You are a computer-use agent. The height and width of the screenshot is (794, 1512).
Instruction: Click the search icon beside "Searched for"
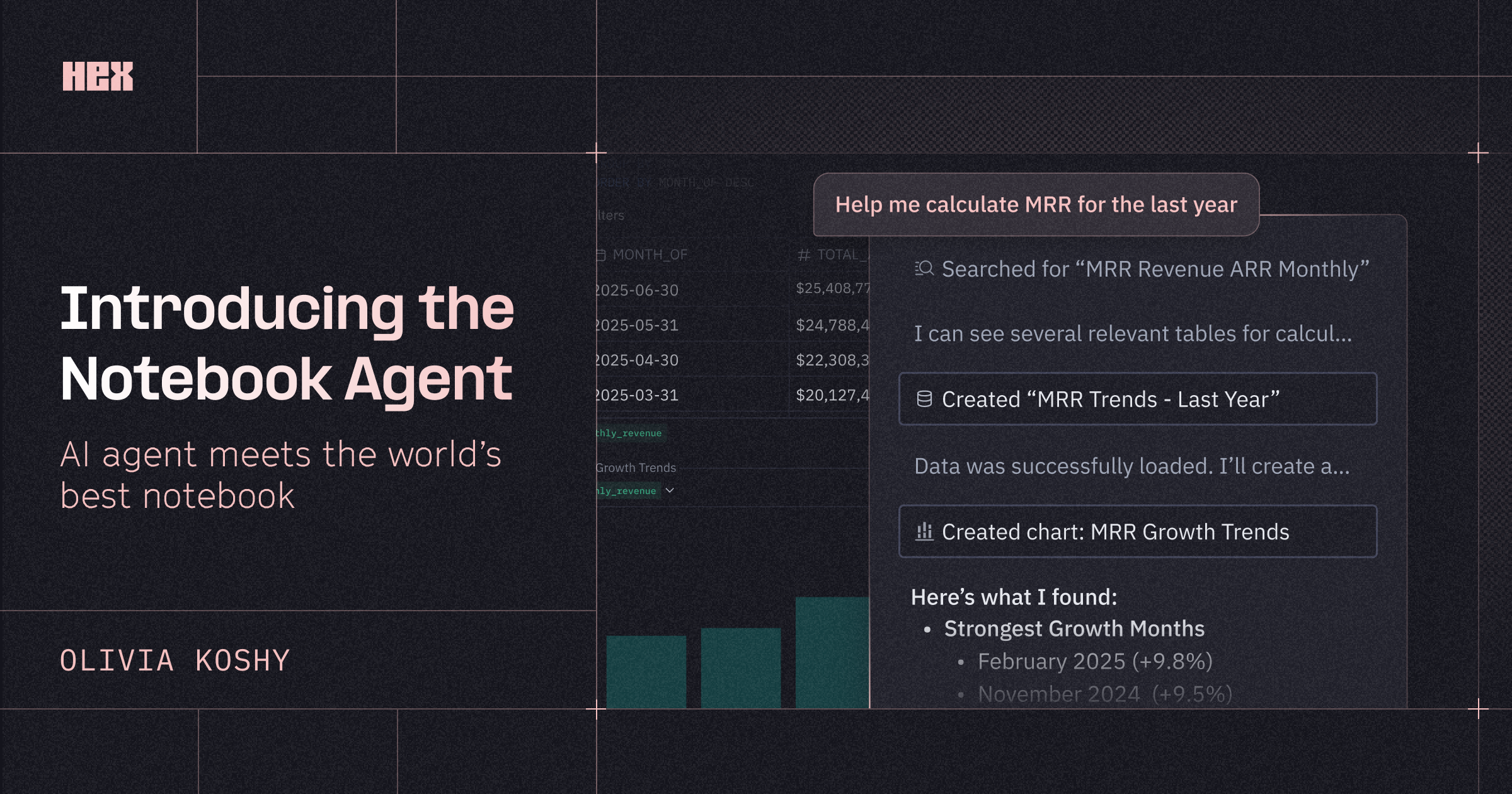[924, 268]
